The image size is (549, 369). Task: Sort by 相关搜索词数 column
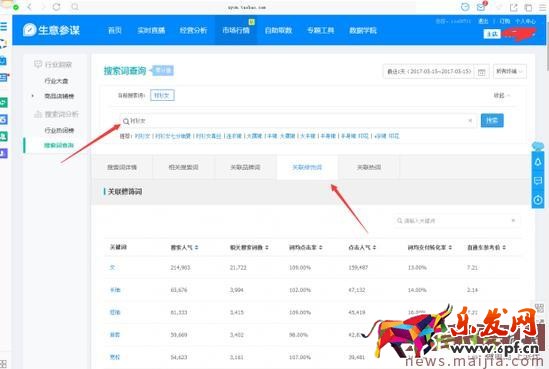(249, 248)
